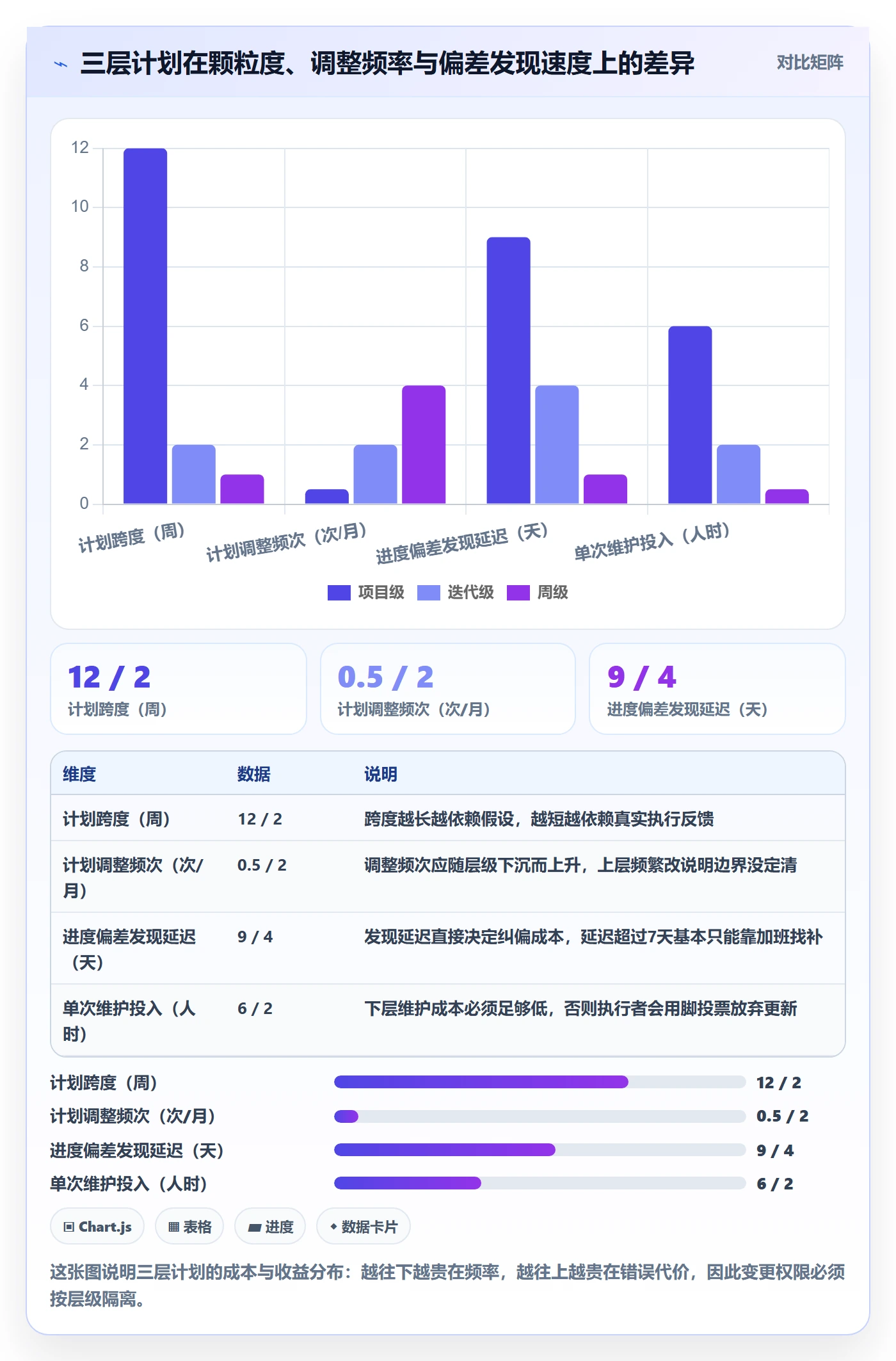Toggle the 周级 legend color swatch
896x1361 pixels.
(x=518, y=593)
